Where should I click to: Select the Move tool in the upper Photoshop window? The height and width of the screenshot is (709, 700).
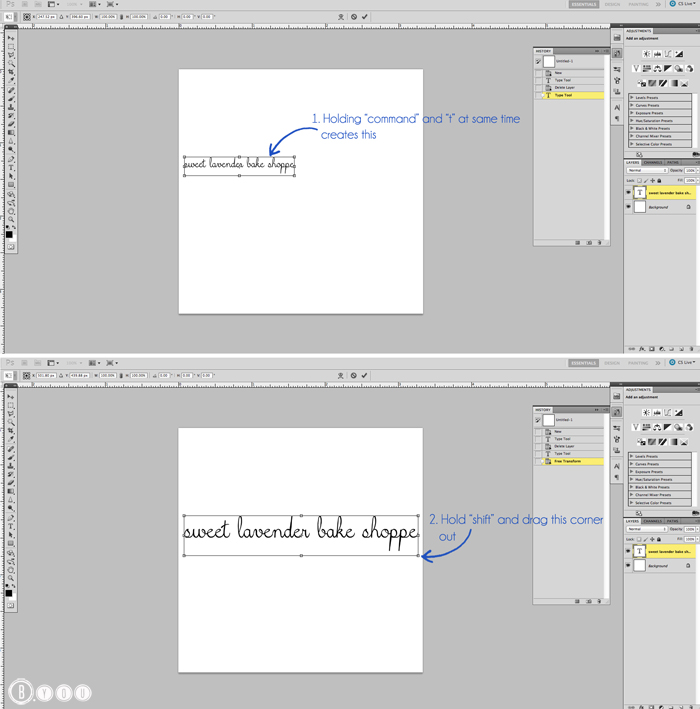pyautogui.click(x=11, y=38)
